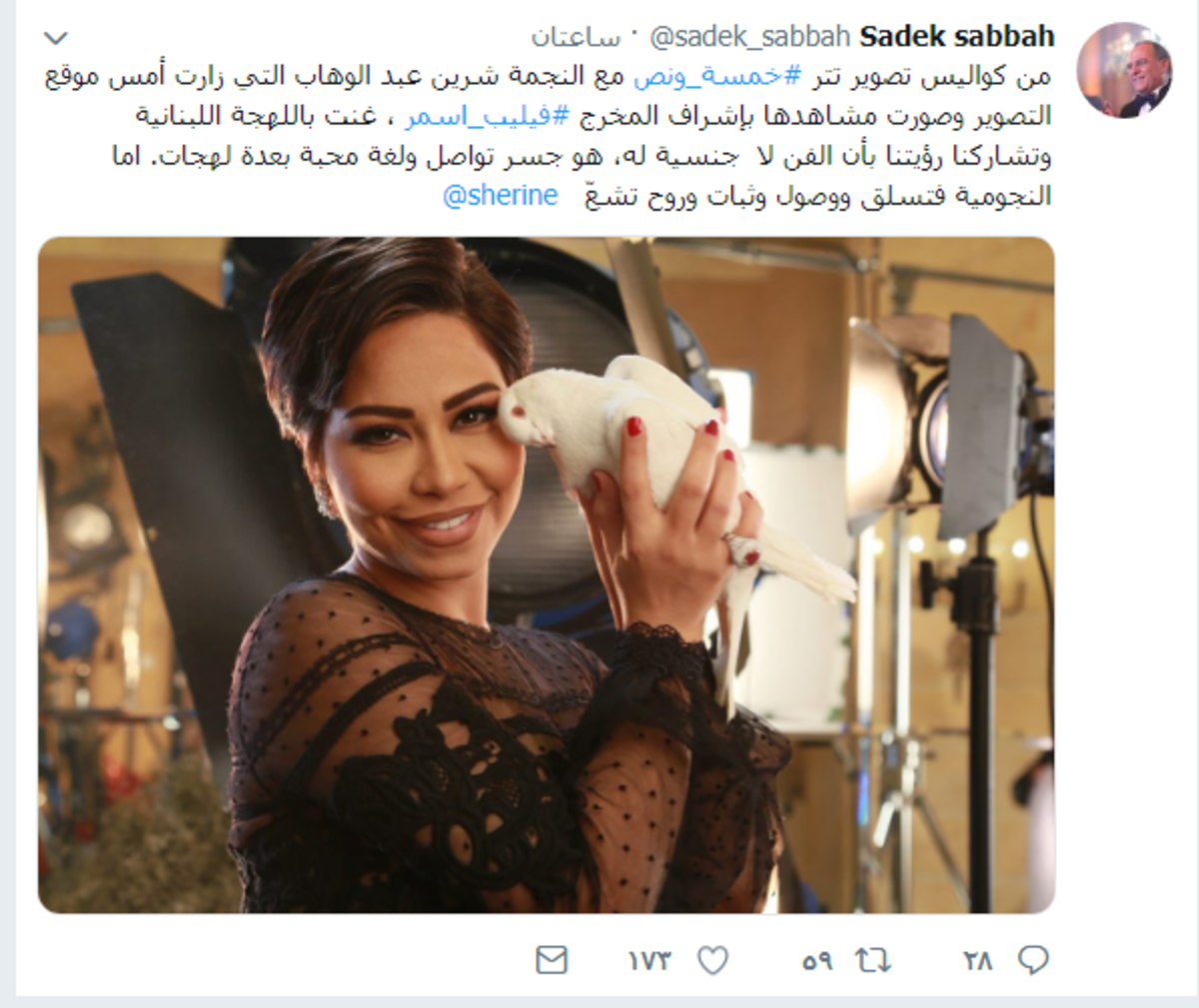The height and width of the screenshot is (1008, 1199).
Task: Open the @sherine mention link
Action: (500, 195)
